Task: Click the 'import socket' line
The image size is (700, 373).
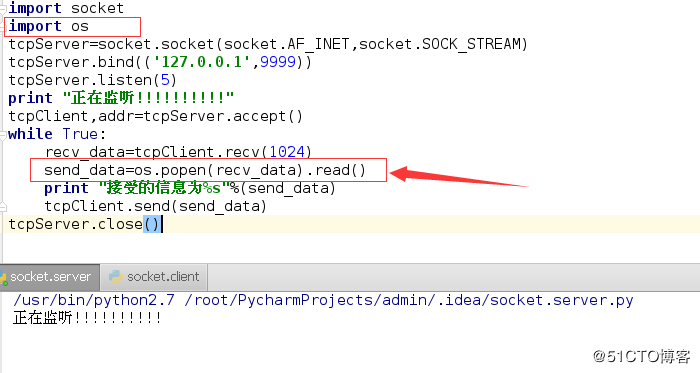Action: 66,8
